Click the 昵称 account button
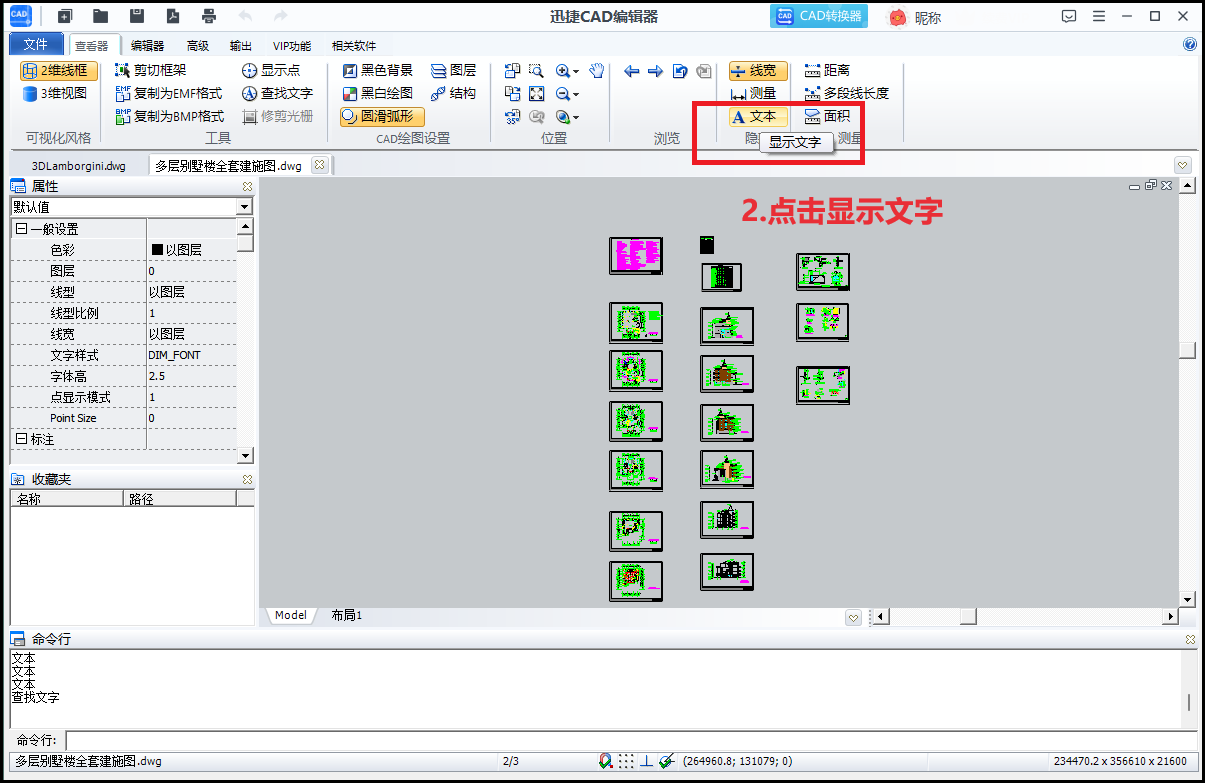 916,17
